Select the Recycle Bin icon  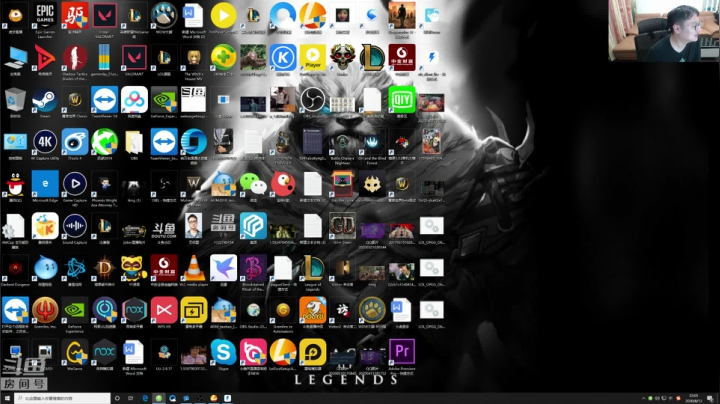click(x=15, y=100)
